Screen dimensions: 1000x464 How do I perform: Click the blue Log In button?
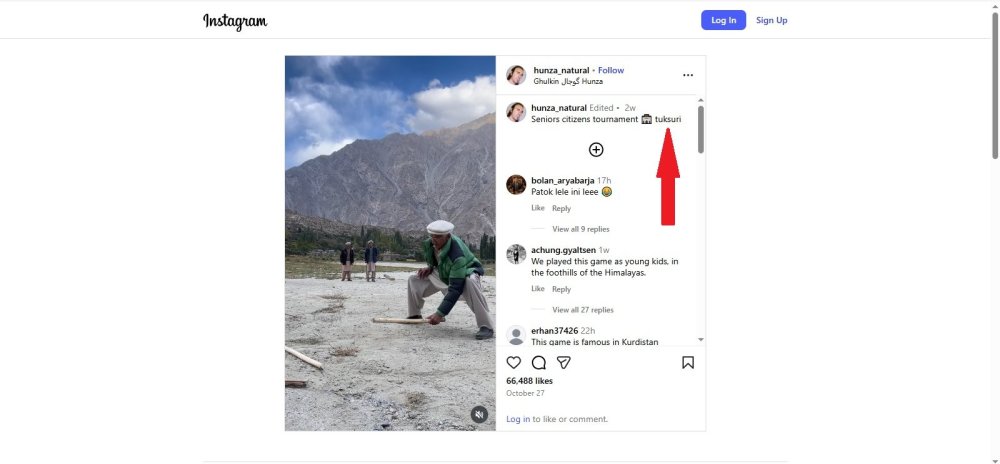[723, 20]
